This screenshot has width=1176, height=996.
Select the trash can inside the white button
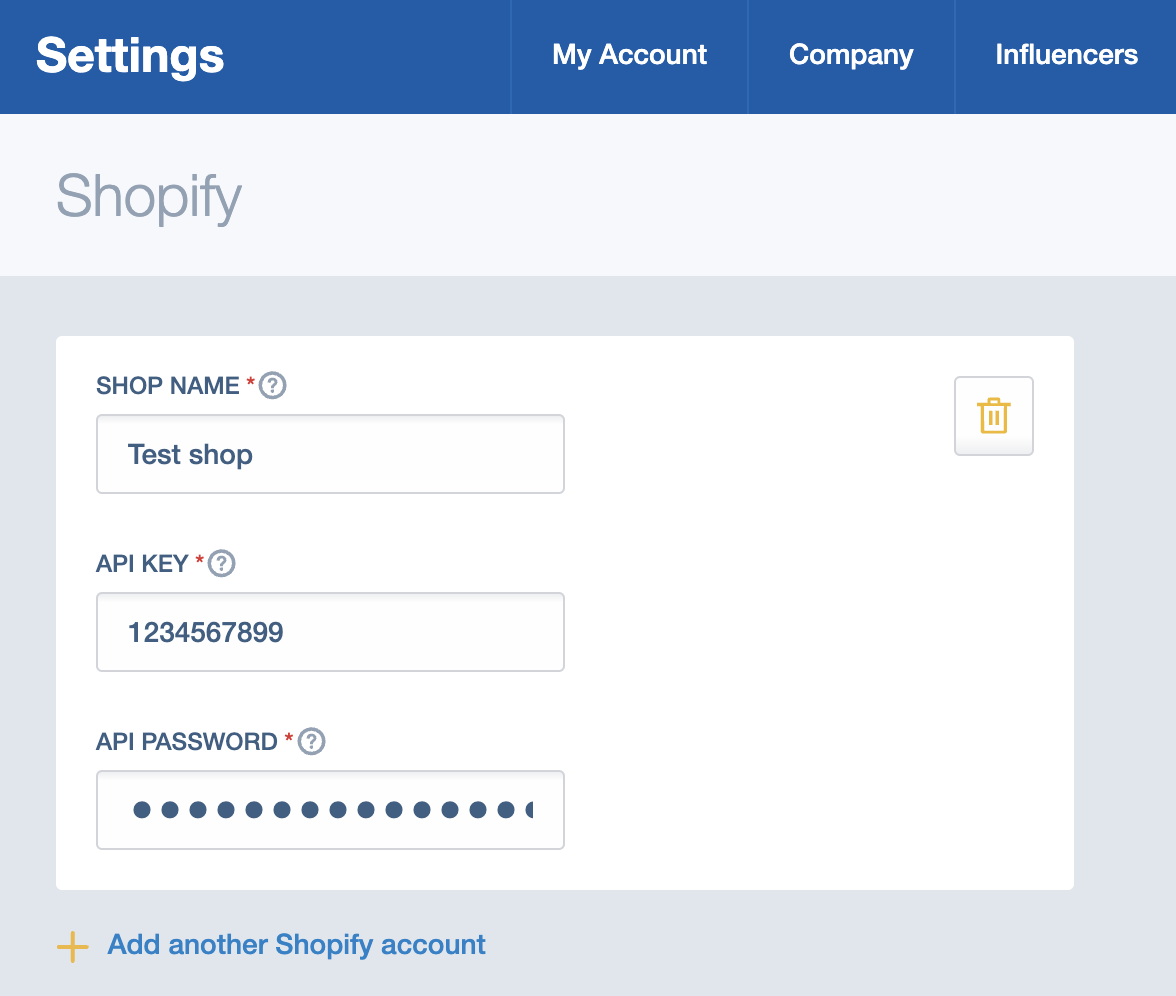pyautogui.click(x=993, y=415)
